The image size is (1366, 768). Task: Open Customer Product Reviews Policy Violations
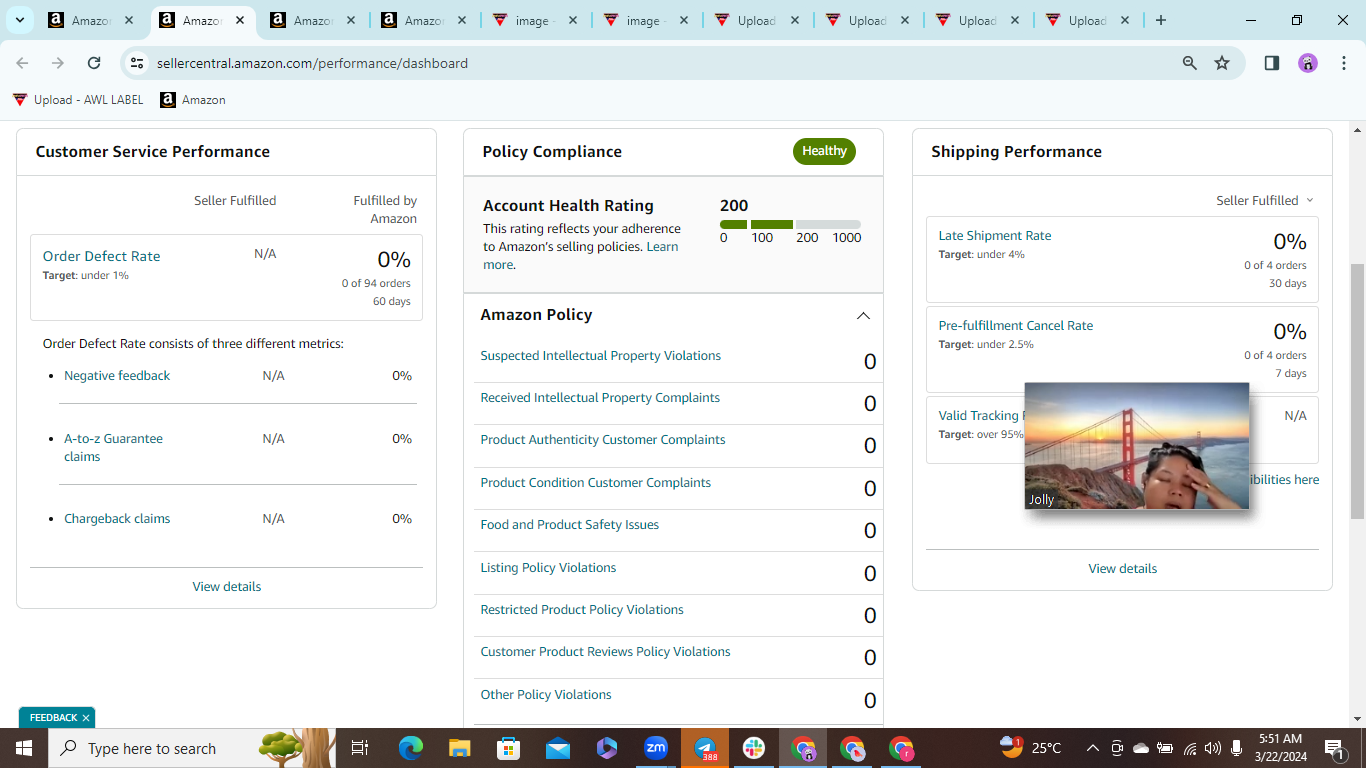pyautogui.click(x=605, y=652)
